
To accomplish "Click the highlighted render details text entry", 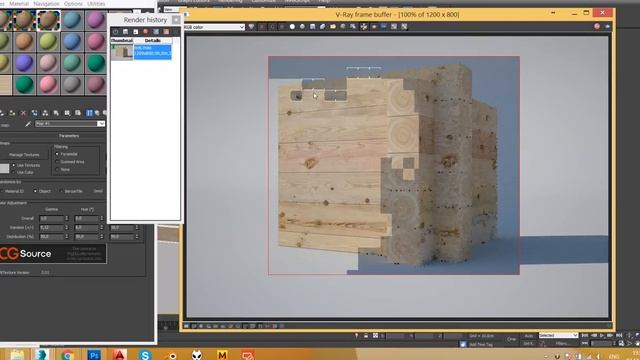I will click(153, 51).
